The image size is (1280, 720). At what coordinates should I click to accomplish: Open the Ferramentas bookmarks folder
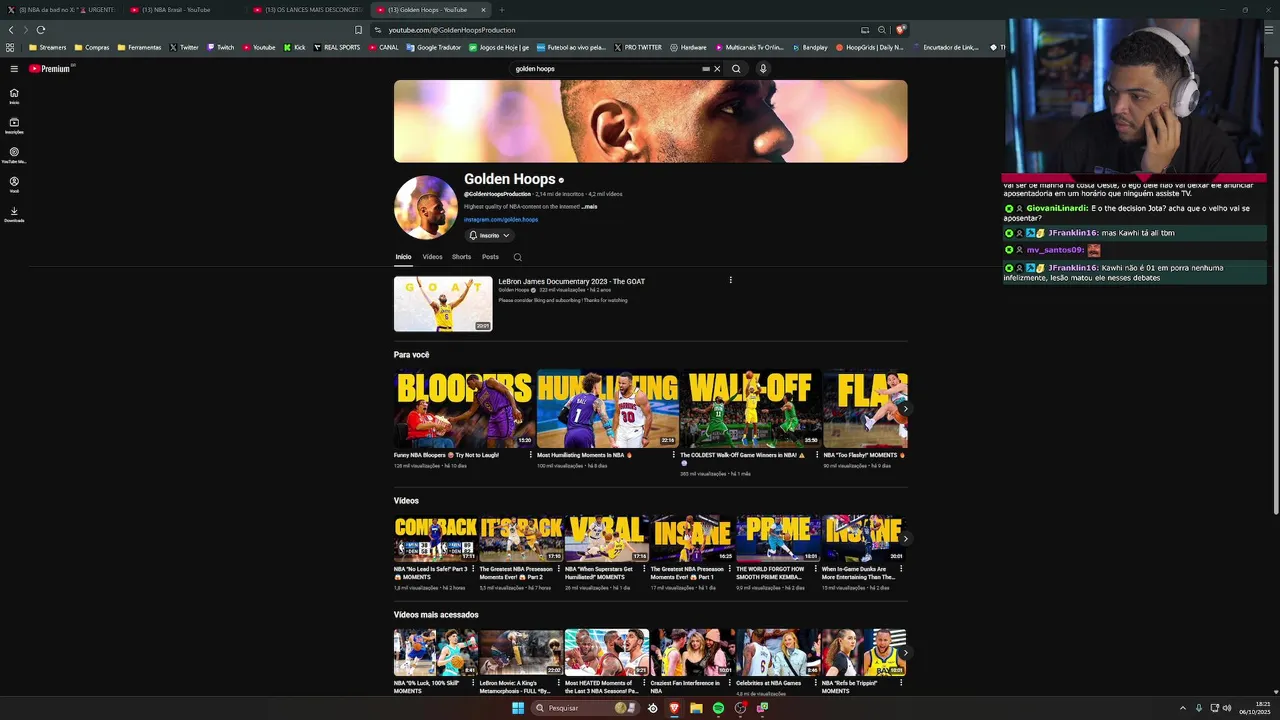[139, 47]
